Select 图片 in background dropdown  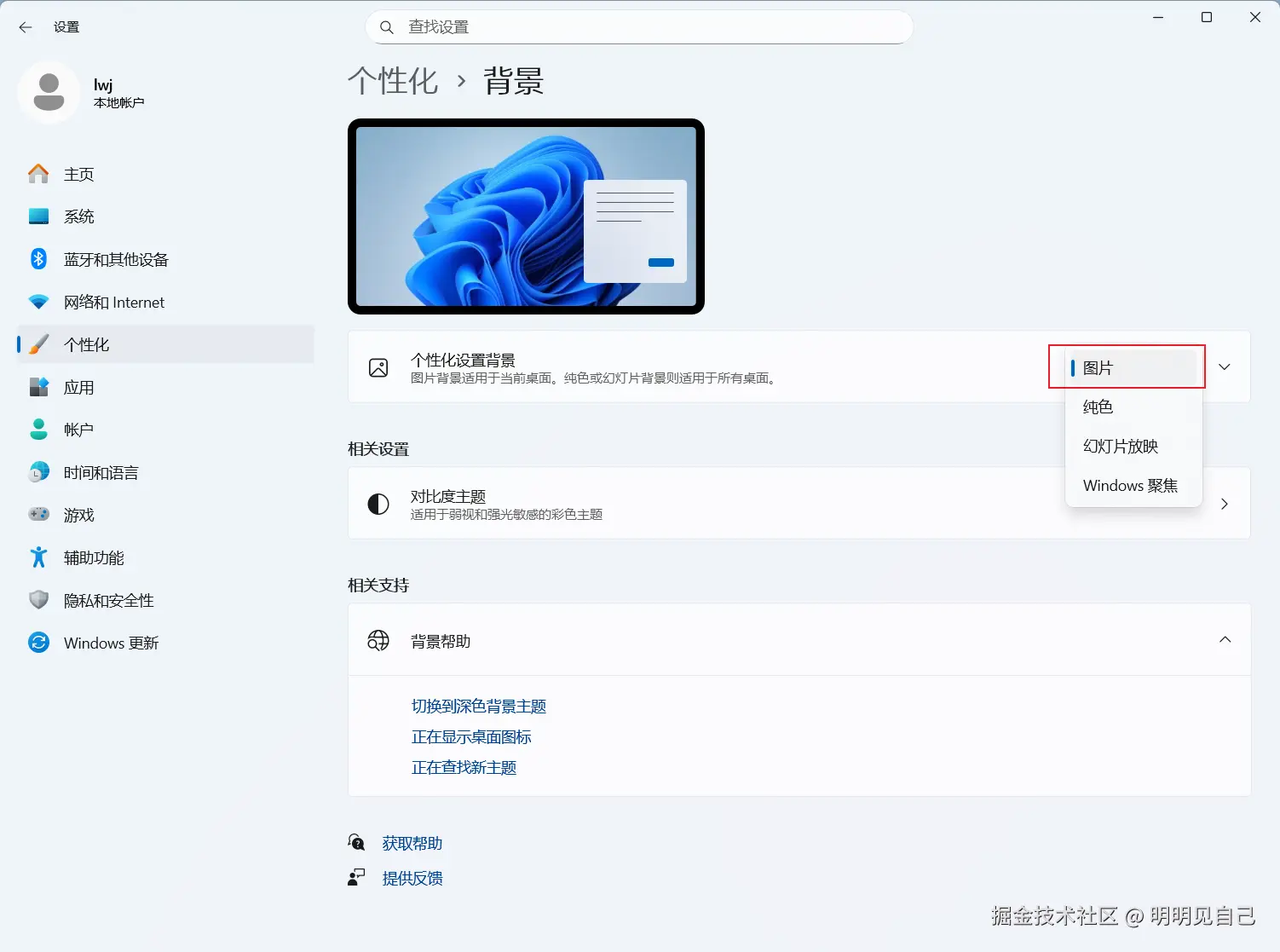tap(1133, 367)
